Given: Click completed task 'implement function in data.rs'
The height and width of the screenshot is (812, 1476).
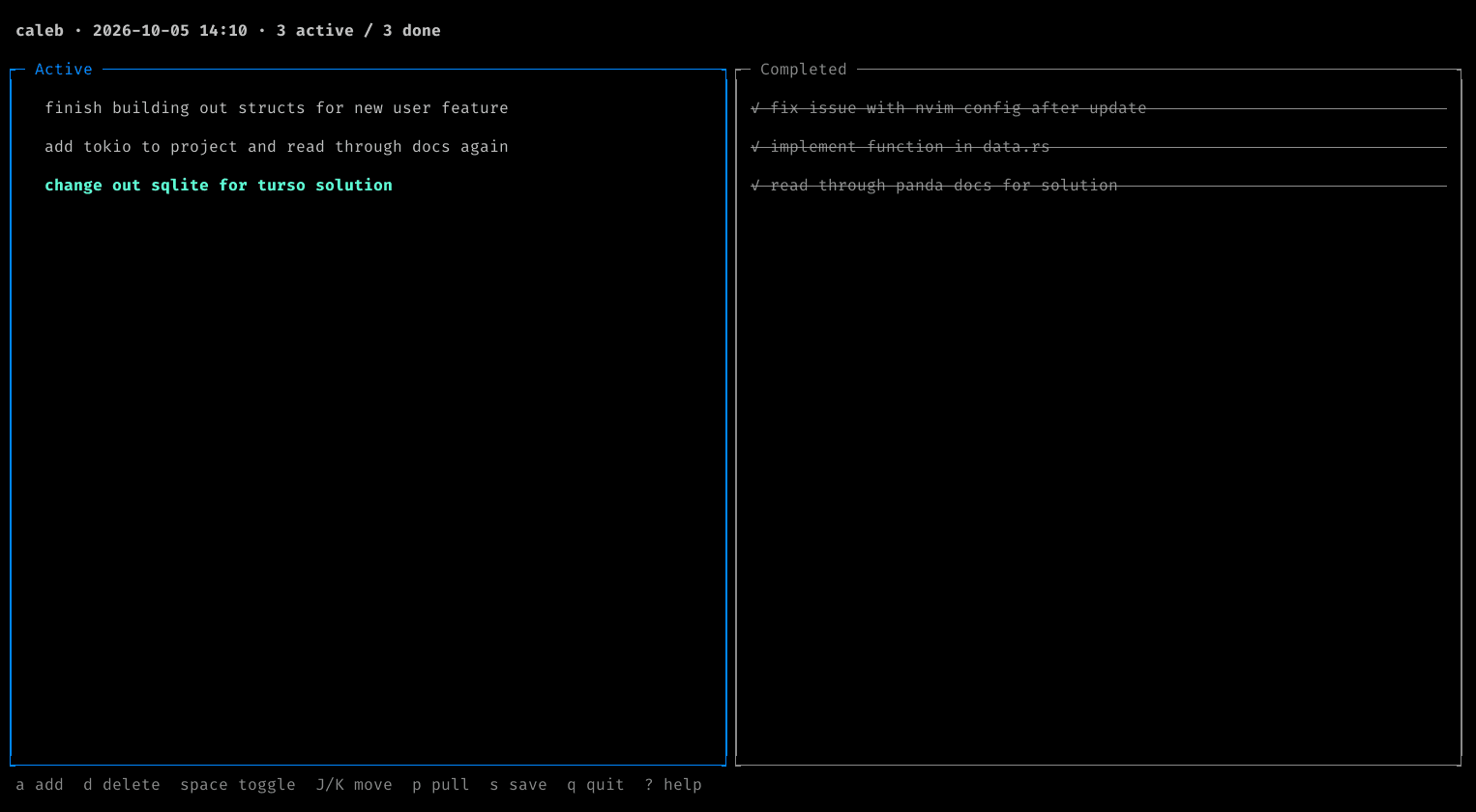Looking at the screenshot, I should click(x=1099, y=147).
